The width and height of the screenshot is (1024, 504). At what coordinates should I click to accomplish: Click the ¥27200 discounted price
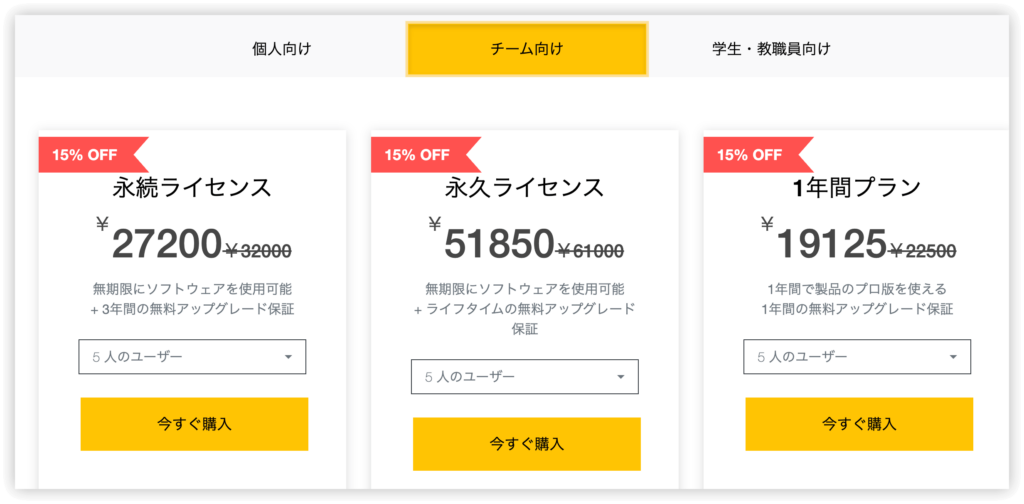coord(166,243)
